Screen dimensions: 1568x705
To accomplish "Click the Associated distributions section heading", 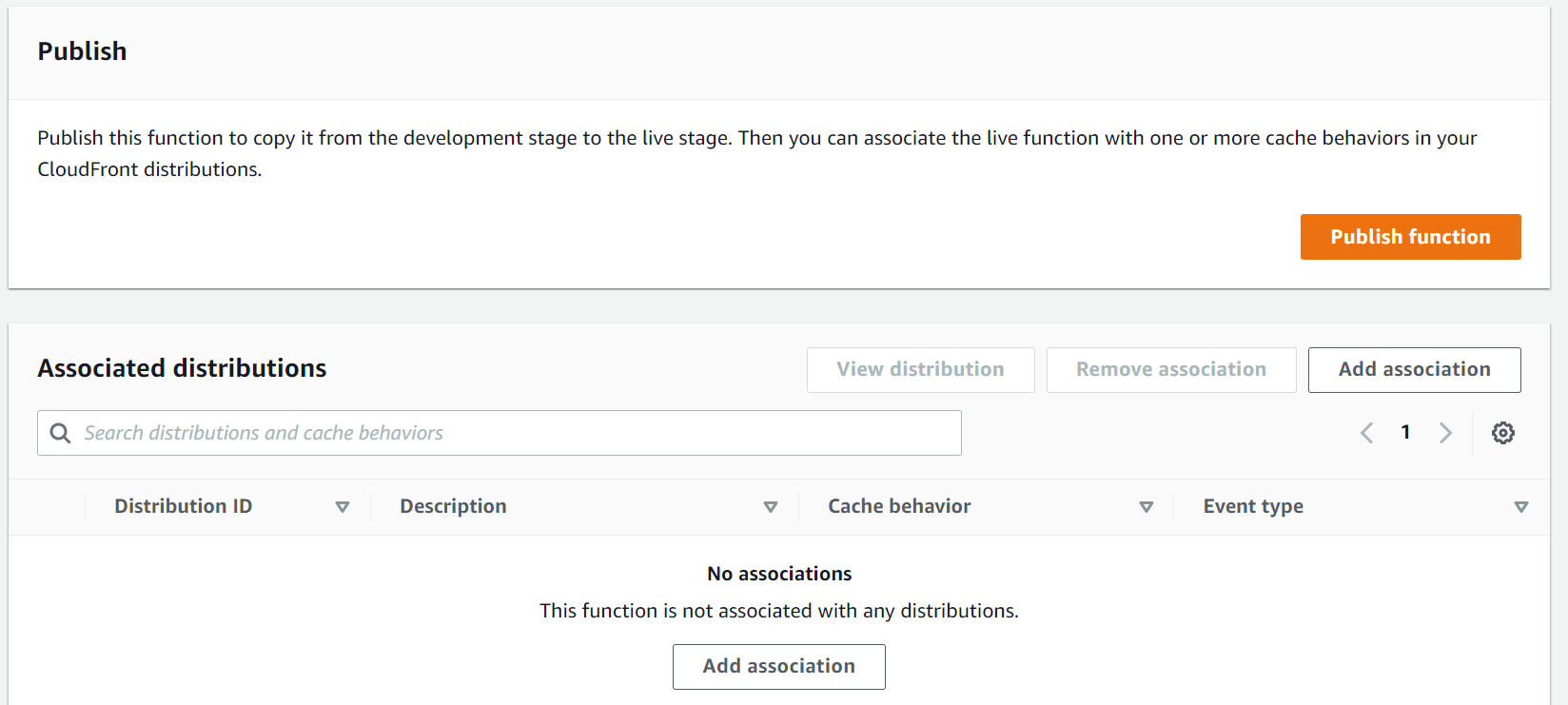I will tap(182, 368).
